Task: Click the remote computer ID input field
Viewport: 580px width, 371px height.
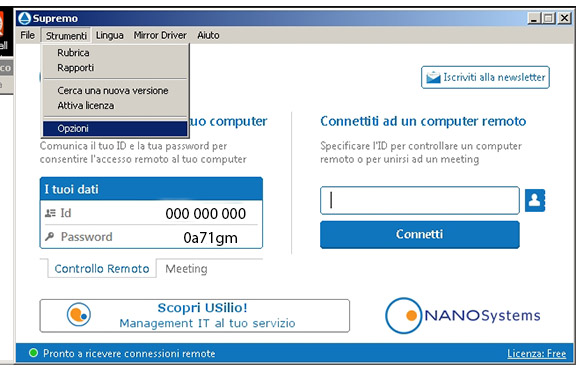Action: 420,200
